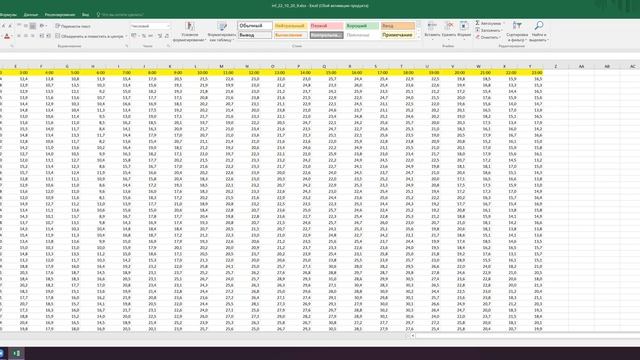Expand Объединить и поместить в центре arrow

(x=127, y=36)
